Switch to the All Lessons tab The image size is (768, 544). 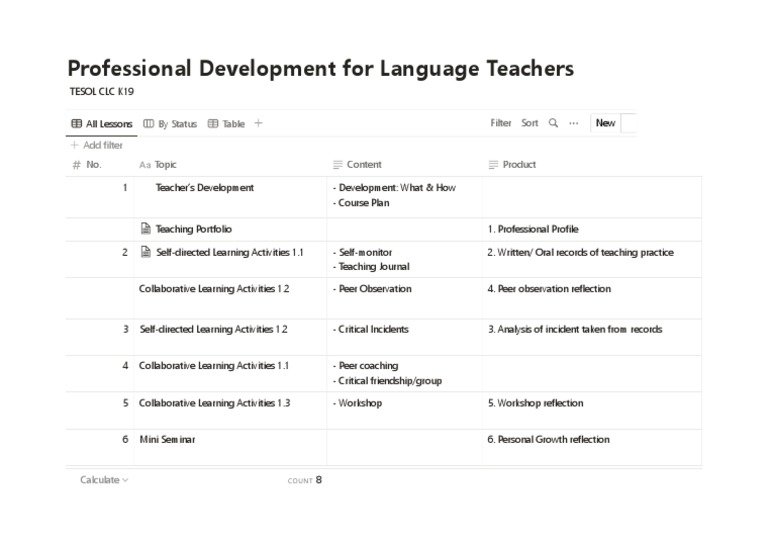click(102, 124)
